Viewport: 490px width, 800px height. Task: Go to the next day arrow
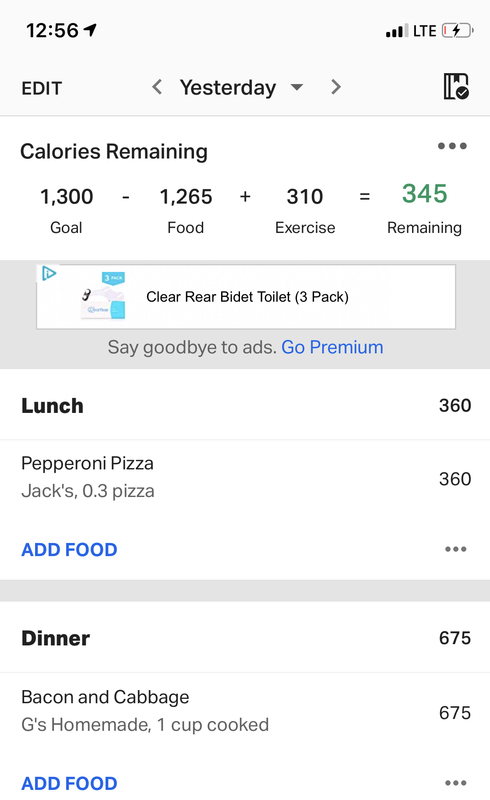click(x=335, y=87)
